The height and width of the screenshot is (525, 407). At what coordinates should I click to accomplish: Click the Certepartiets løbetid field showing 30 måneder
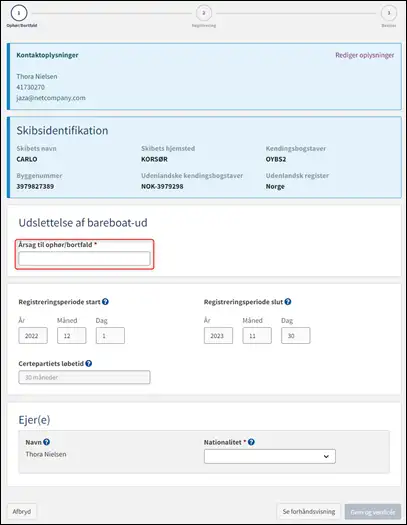[x=84, y=377]
